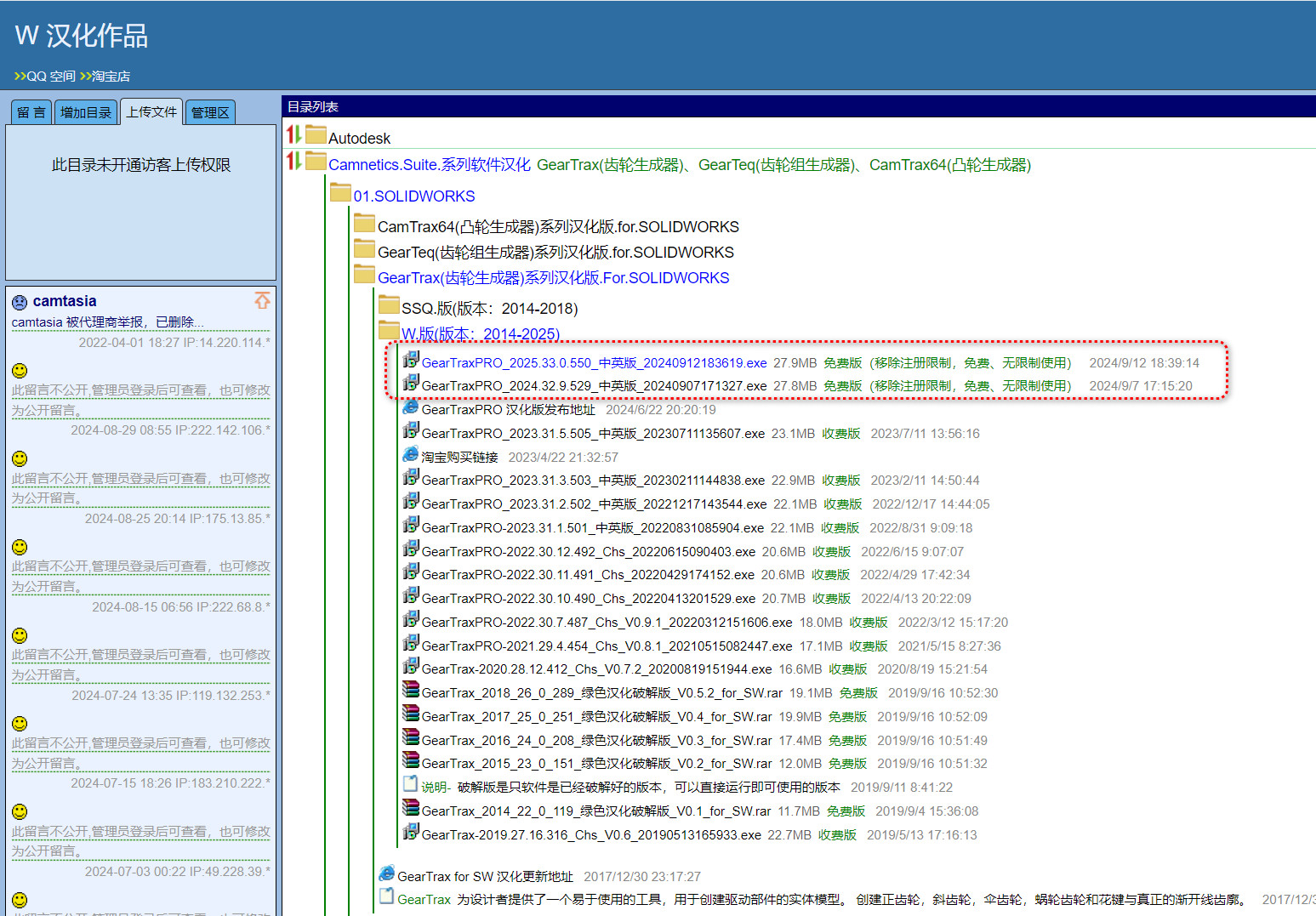Click the note icon beside GearTrax description
This screenshot has width=1316, height=916.
coord(387,896)
